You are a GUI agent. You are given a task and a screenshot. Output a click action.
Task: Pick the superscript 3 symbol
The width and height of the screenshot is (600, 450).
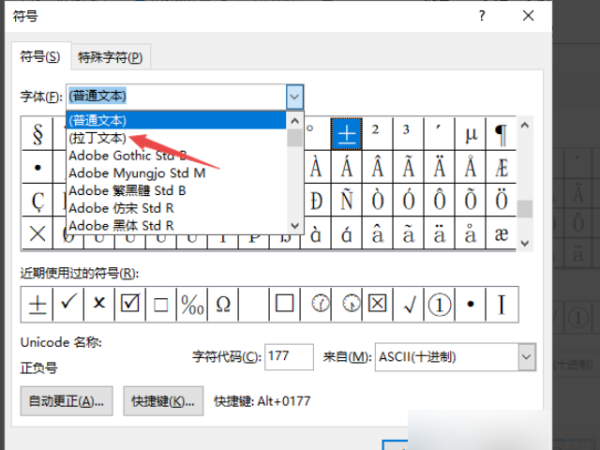click(408, 134)
